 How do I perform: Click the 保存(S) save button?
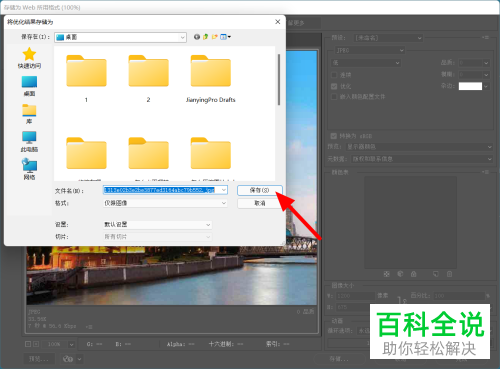pos(260,190)
